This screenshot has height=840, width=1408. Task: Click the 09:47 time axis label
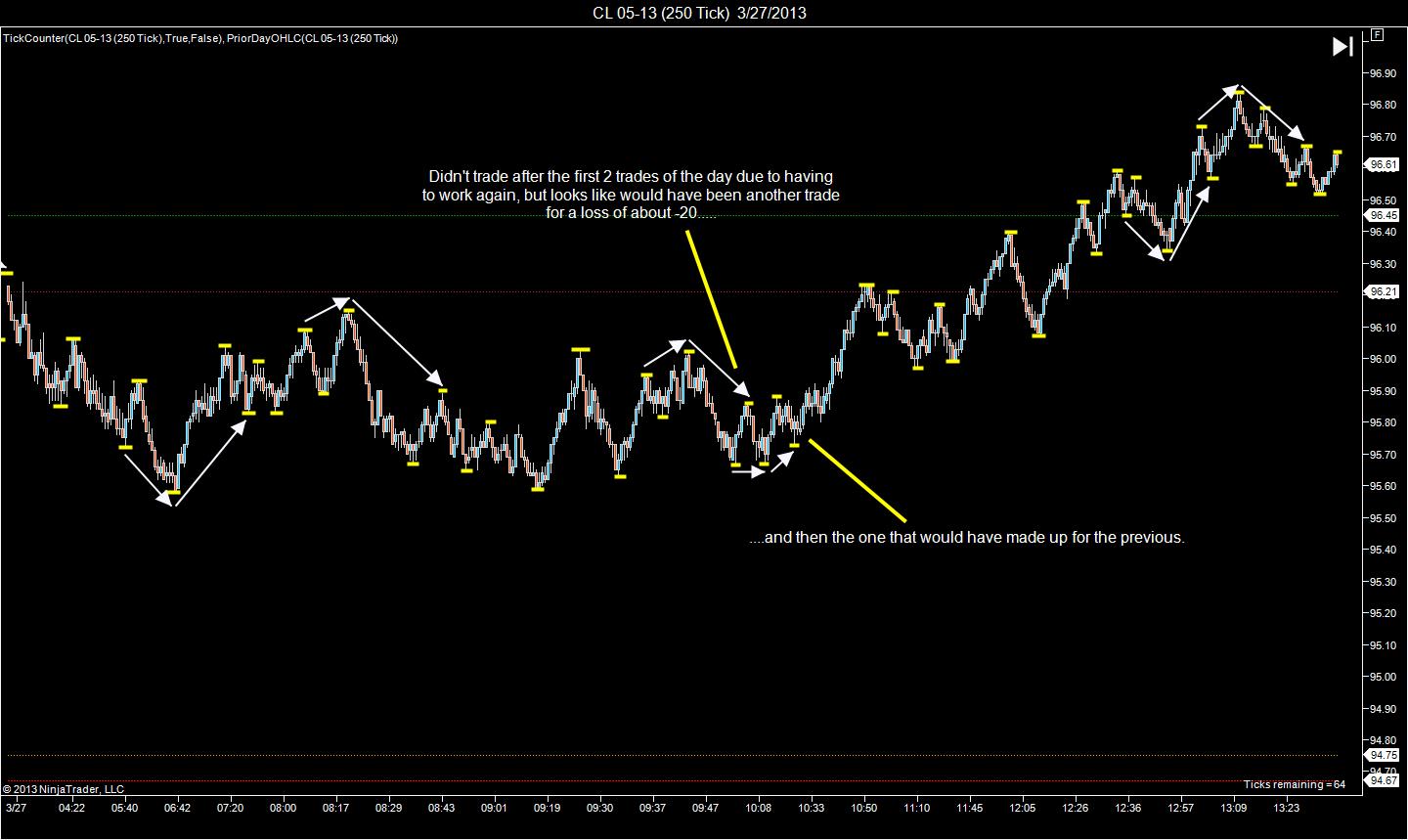(705, 808)
